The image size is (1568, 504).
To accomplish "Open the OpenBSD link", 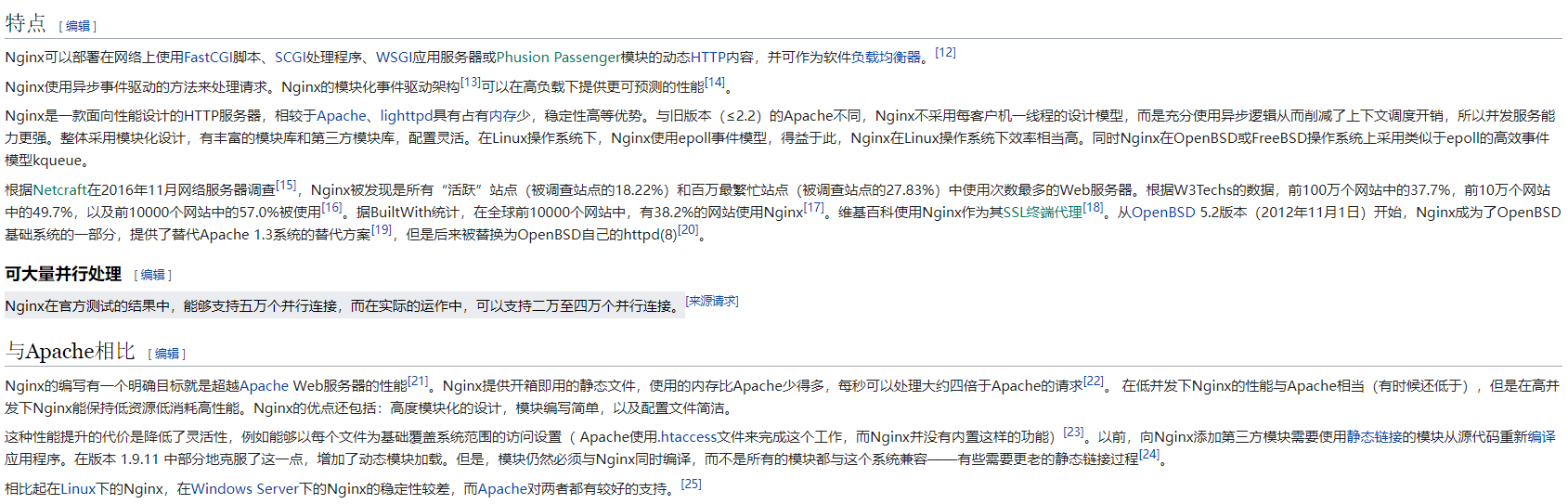I will pos(1163,213).
